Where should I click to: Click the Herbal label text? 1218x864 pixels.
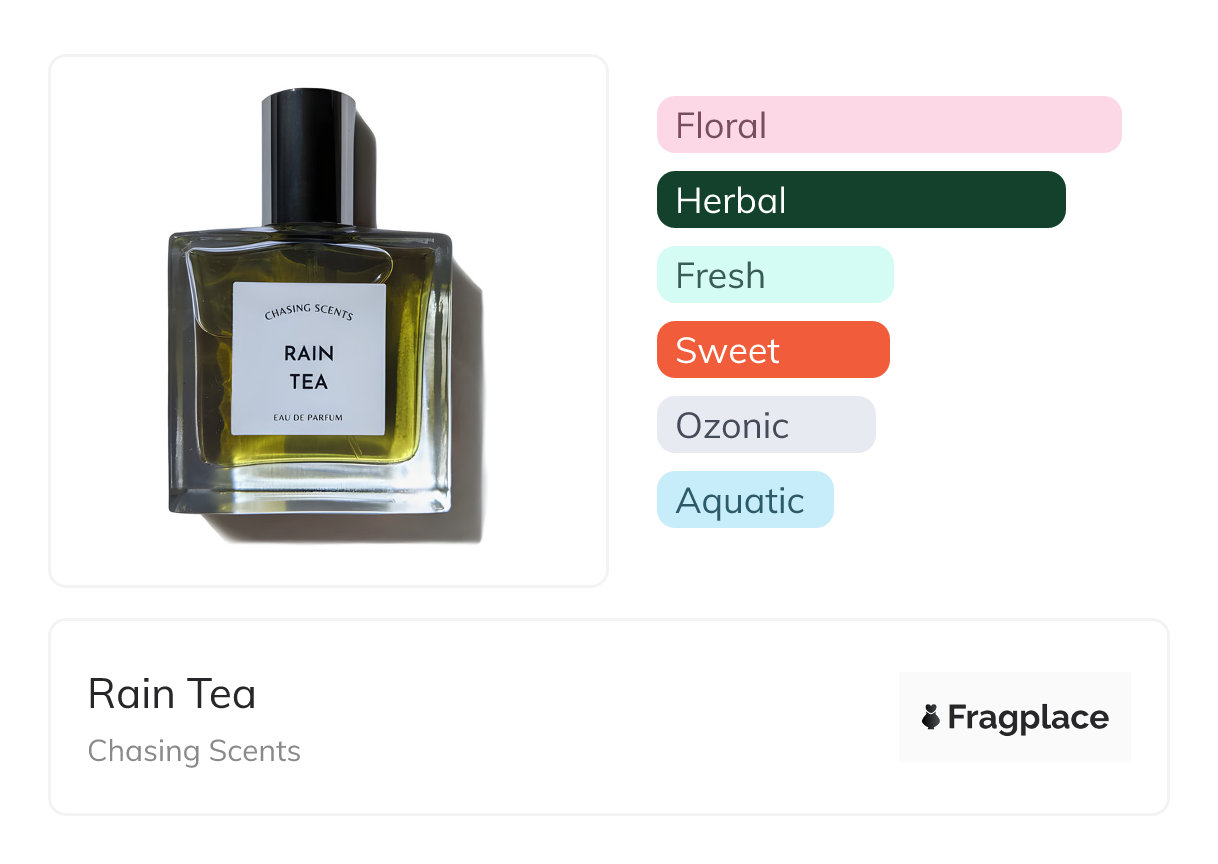(731, 201)
